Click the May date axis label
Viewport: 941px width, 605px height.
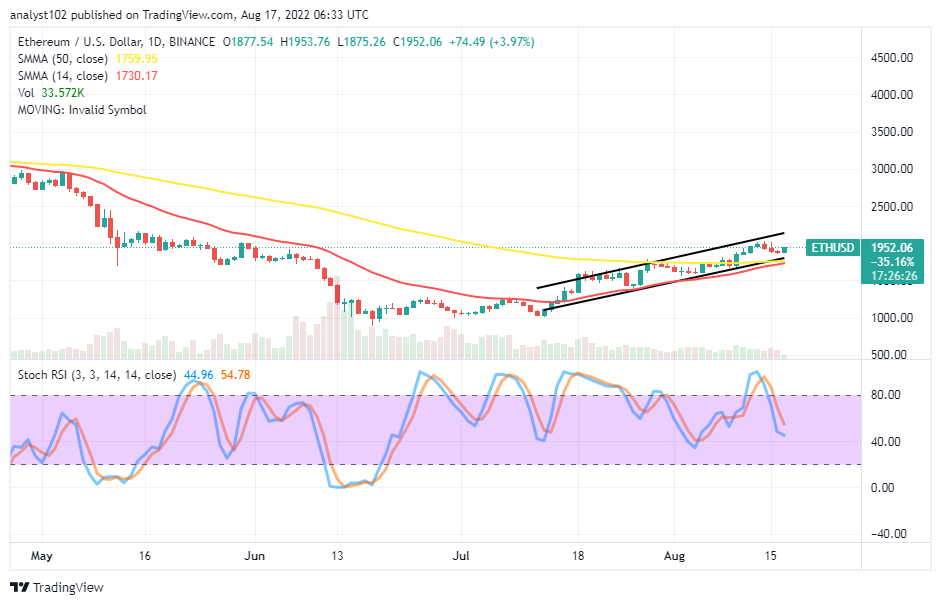click(x=41, y=556)
